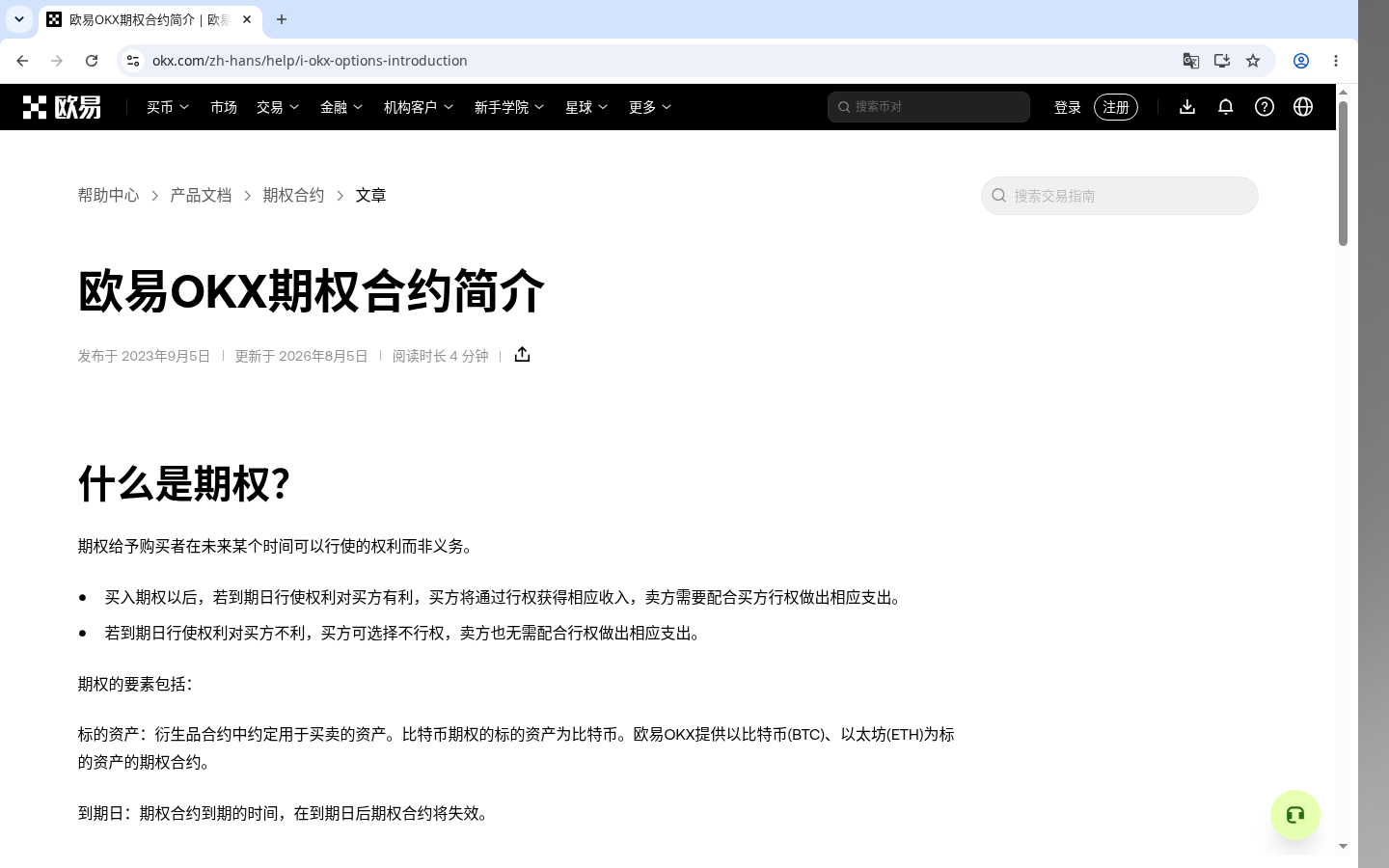Click the 什么是期权? heading
1389x868 pixels.
[184, 483]
